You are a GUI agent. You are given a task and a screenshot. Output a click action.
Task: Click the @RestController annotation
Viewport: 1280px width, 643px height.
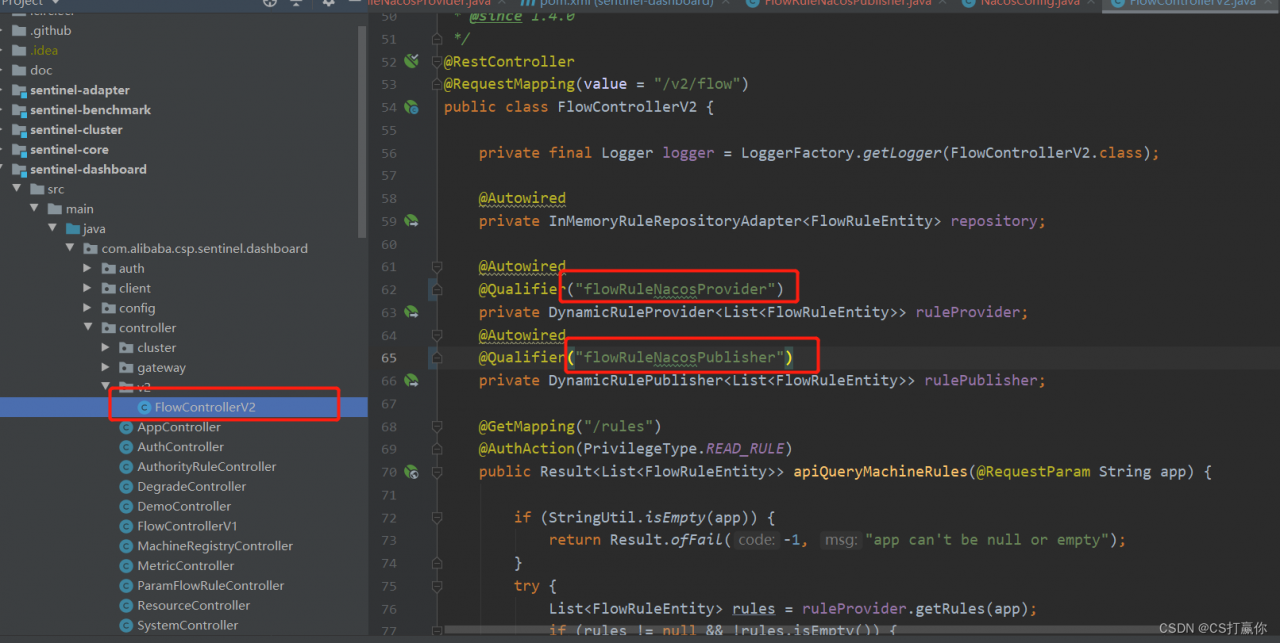[x=509, y=62]
